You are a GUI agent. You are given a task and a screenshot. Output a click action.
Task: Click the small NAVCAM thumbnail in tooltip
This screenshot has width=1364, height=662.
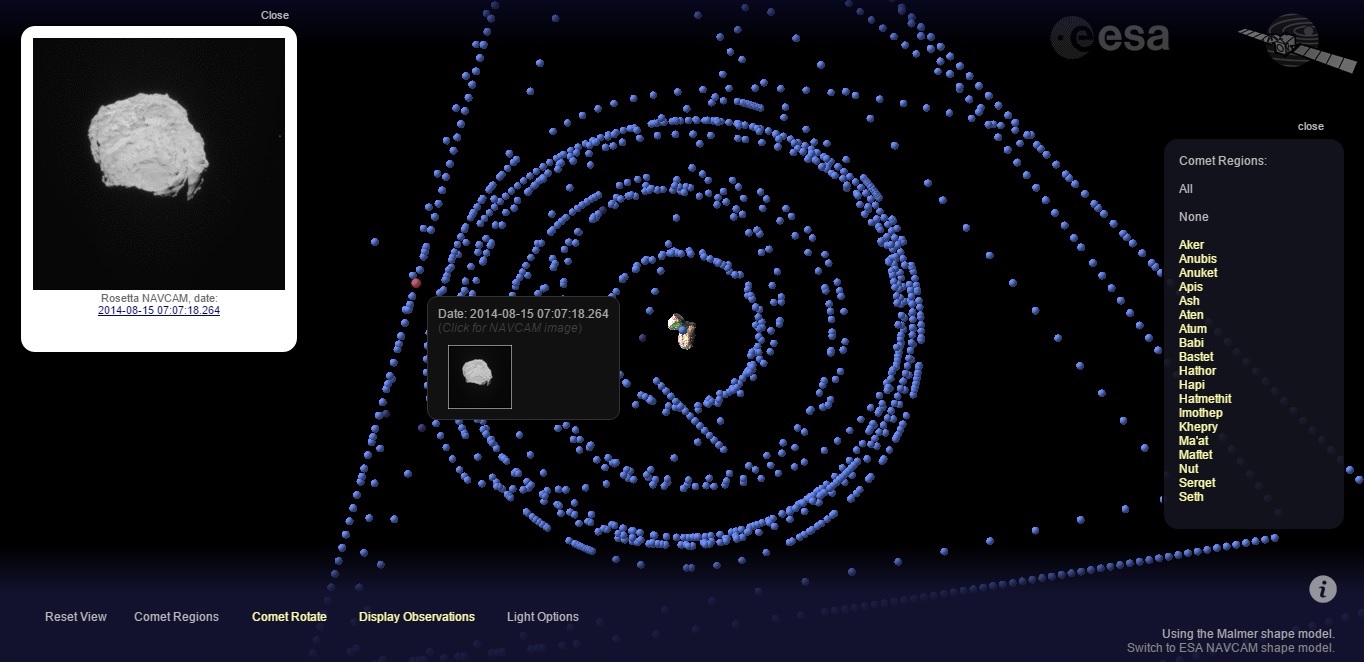(480, 377)
